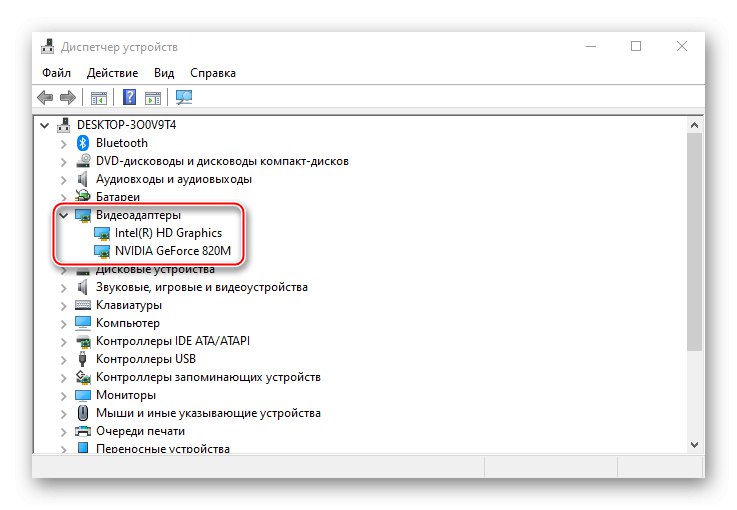
Task: Click the scrollbar down arrow
Action: point(694,445)
